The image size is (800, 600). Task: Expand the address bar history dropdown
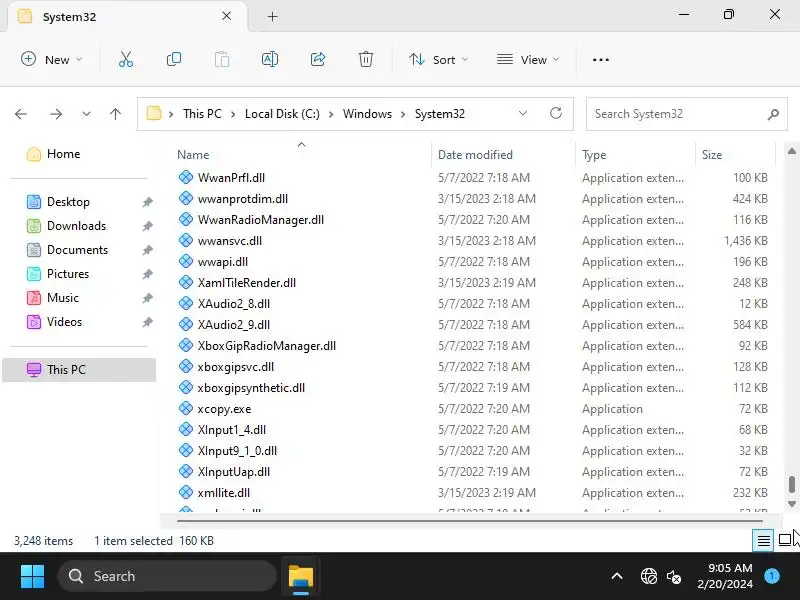tap(522, 113)
